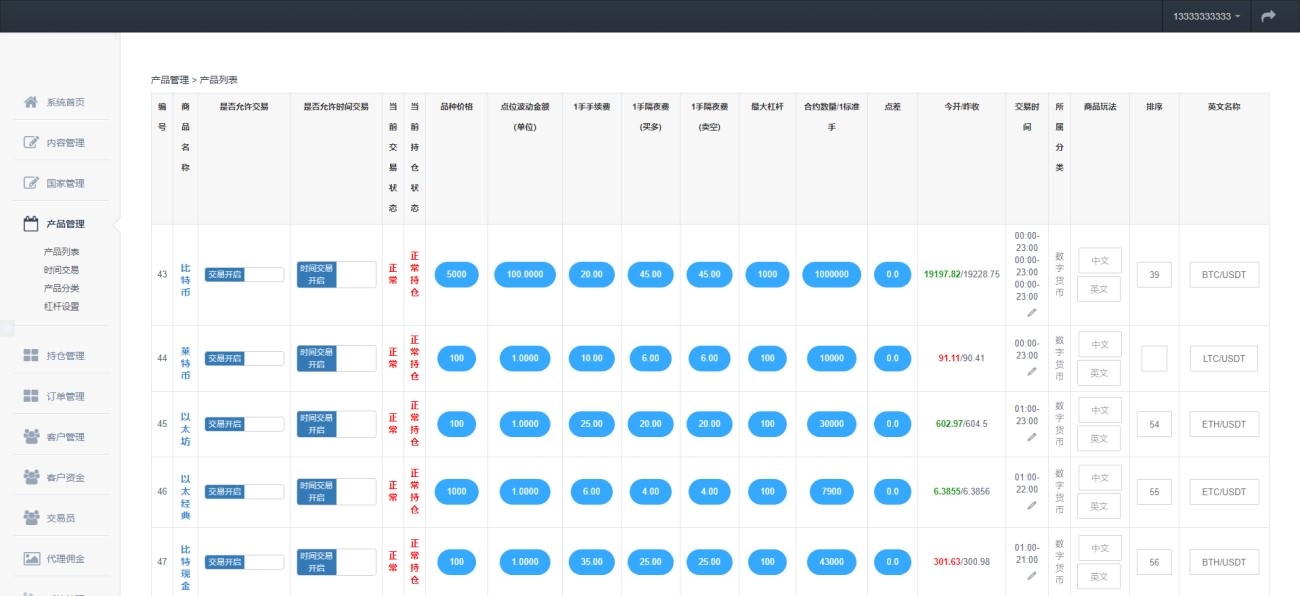The image size is (1300, 596).
Task: Click the 7900 contract quantity pill
Action: coord(832,491)
